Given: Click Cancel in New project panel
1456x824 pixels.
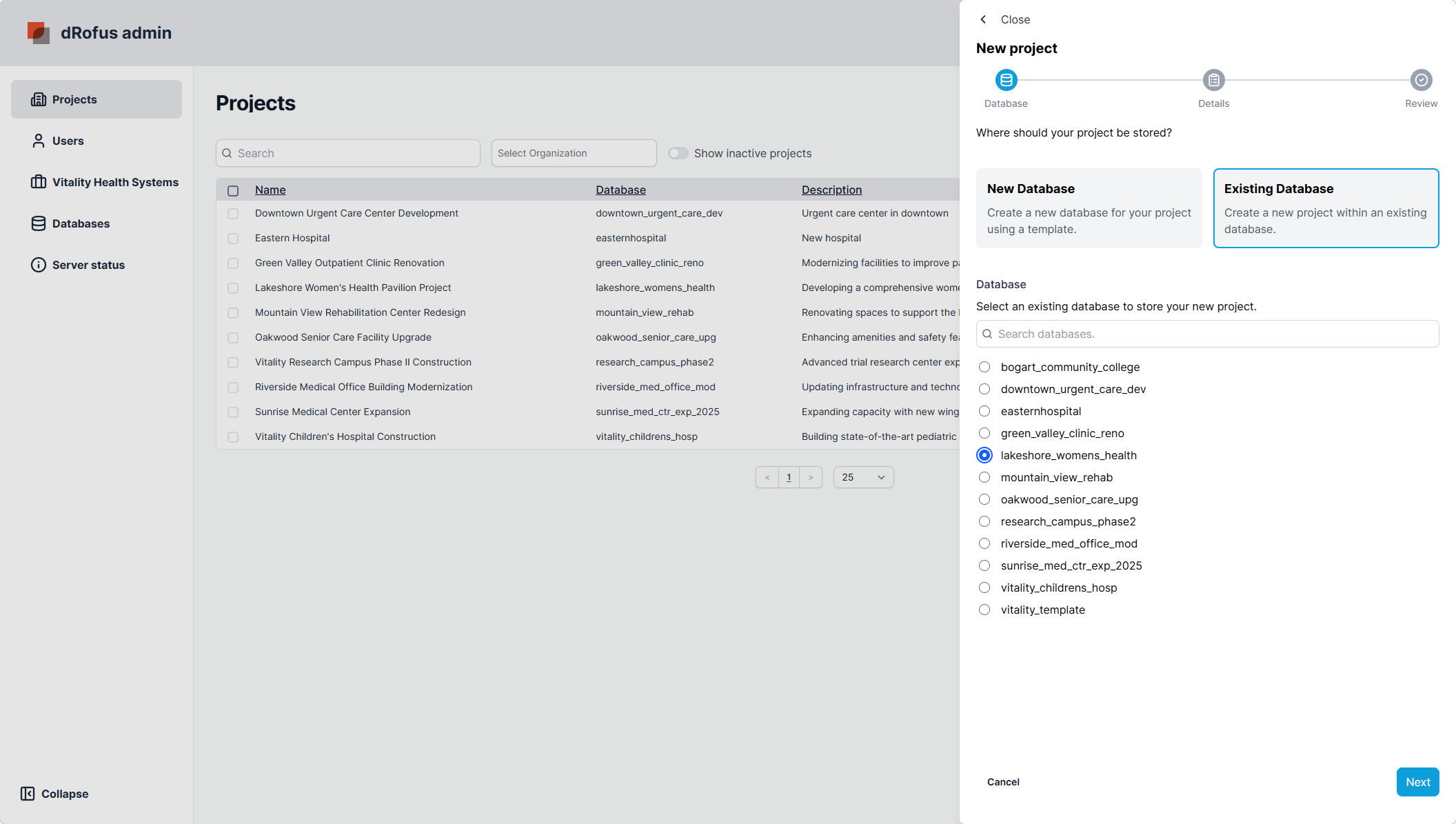Looking at the screenshot, I should pyautogui.click(x=1003, y=782).
